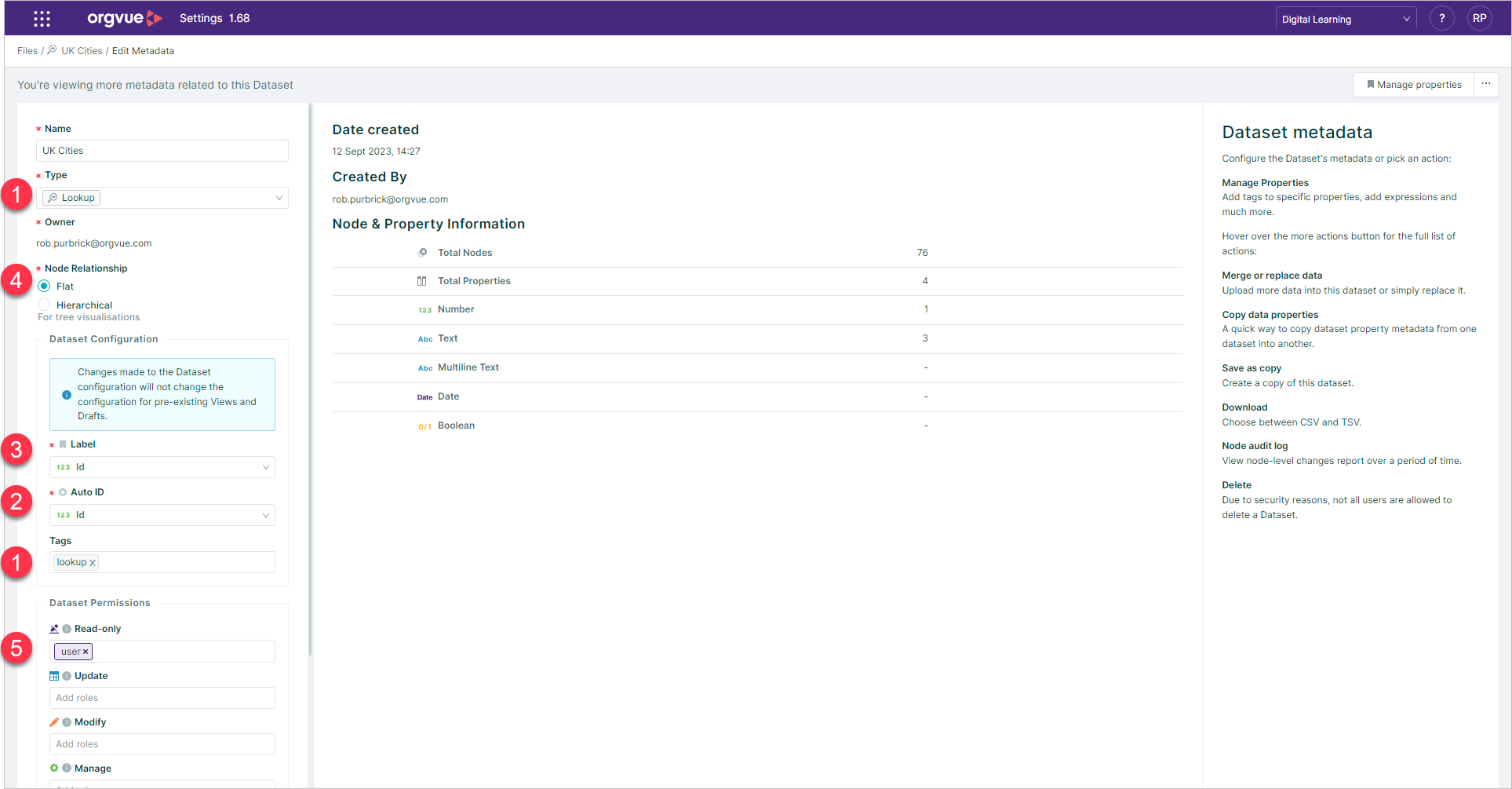Open the Digital Learning tenant selector
This screenshot has height=789, width=1512.
1346,19
